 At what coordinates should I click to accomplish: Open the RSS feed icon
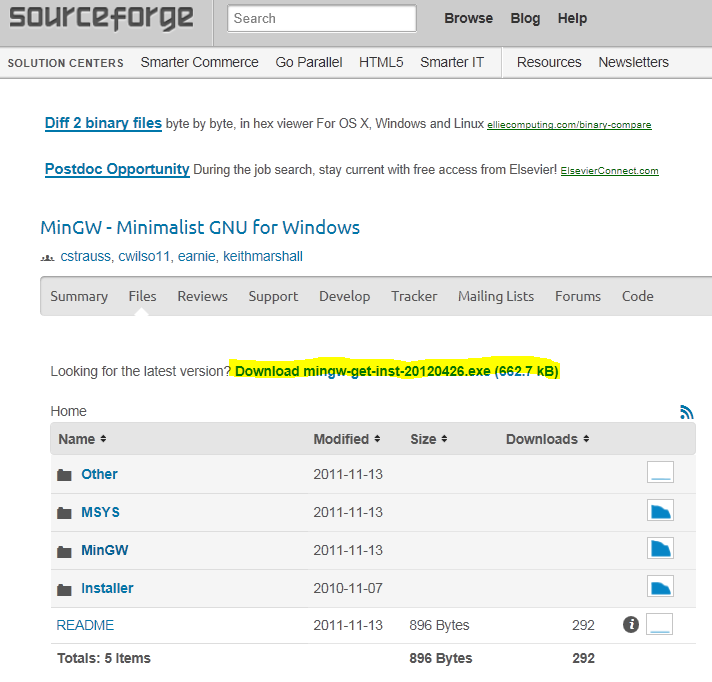pos(687,412)
